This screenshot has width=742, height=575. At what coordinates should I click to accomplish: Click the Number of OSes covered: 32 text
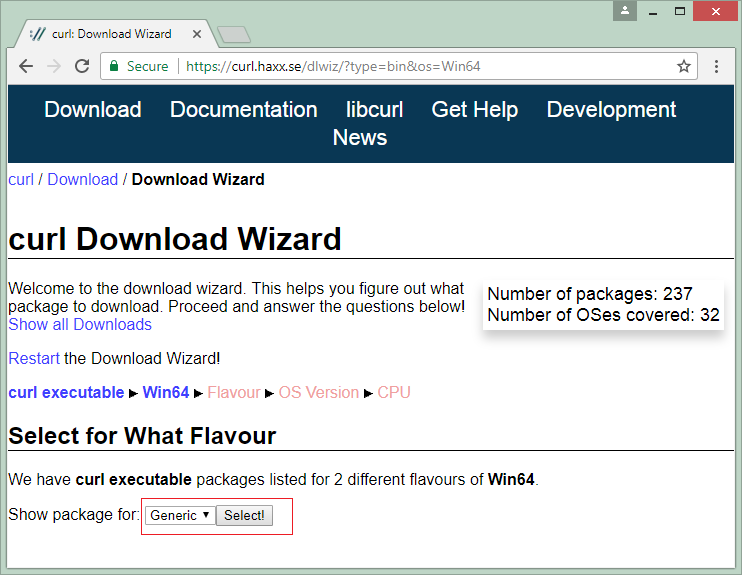pyautogui.click(x=603, y=315)
